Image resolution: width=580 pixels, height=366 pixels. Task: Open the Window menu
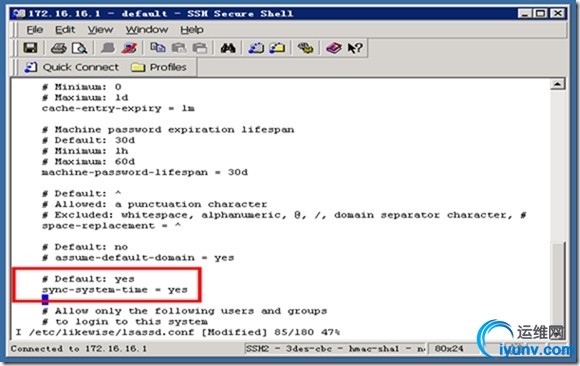146,30
